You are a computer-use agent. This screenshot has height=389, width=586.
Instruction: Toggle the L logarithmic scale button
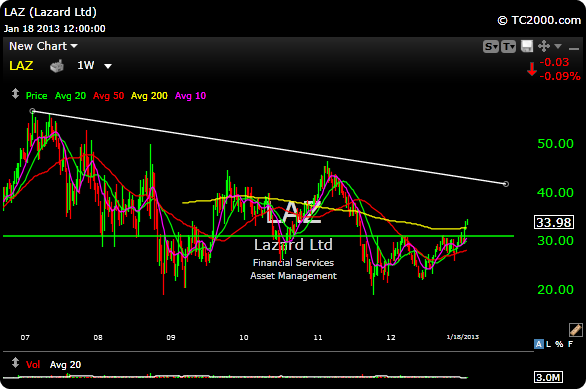coord(548,344)
